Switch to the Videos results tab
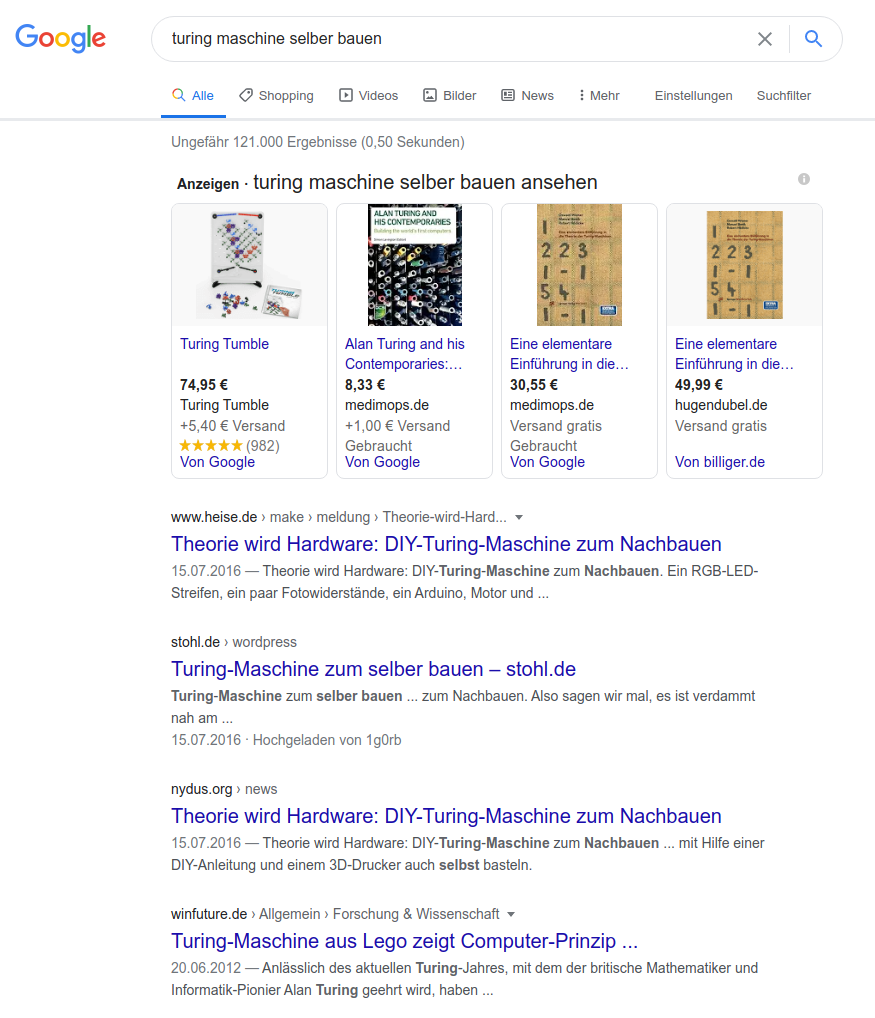Image resolution: width=875 pixels, height=1018 pixels. pos(368,96)
